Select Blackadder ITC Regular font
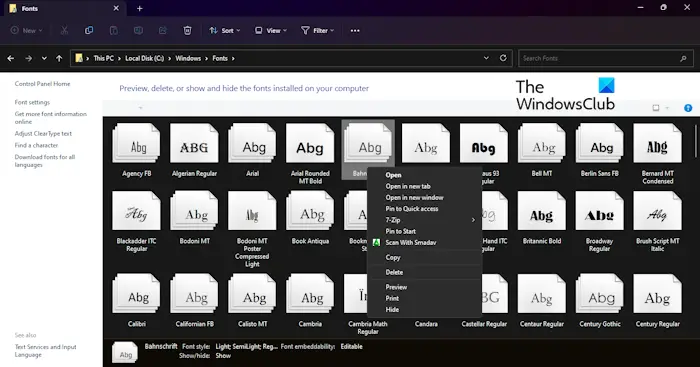This screenshot has height=367, width=700. (x=137, y=222)
